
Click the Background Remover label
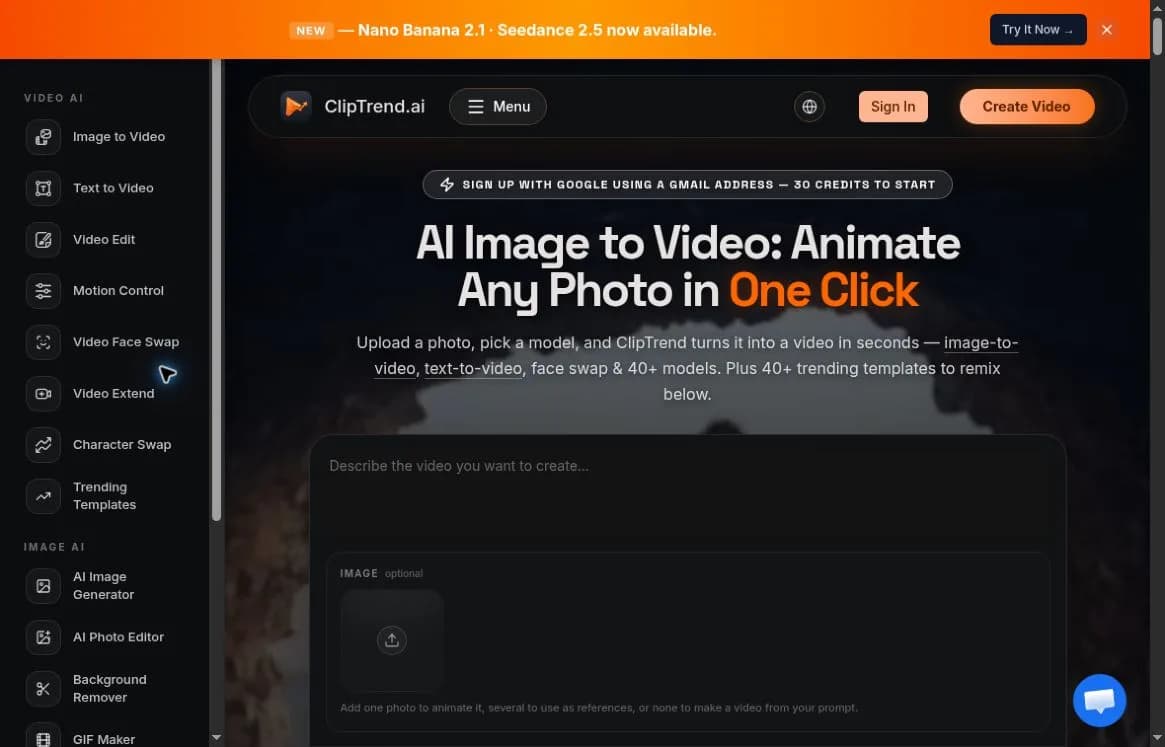pos(109,688)
